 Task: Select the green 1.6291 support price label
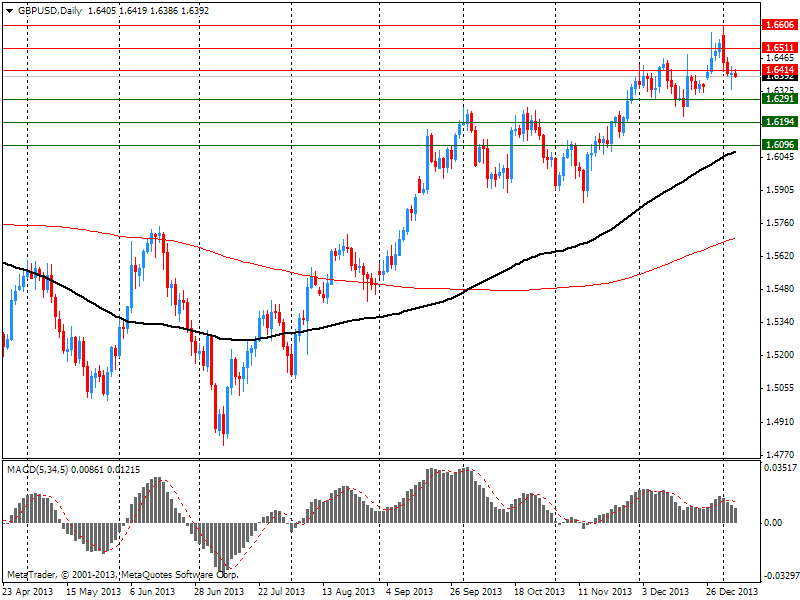(x=778, y=99)
